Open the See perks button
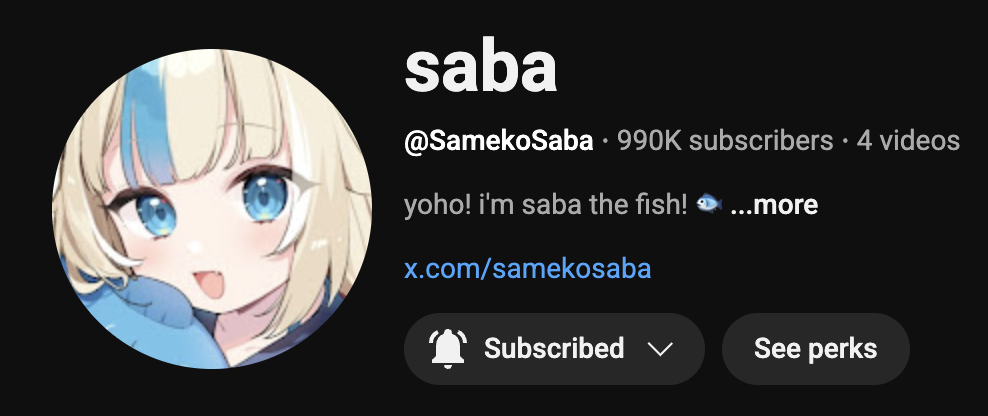 (x=815, y=349)
